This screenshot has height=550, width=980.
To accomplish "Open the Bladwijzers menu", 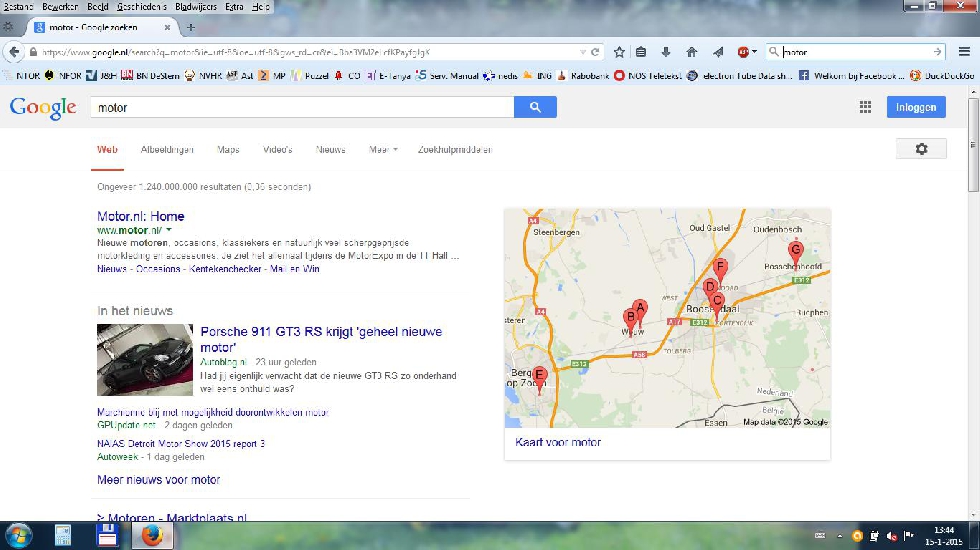I will [x=196, y=7].
